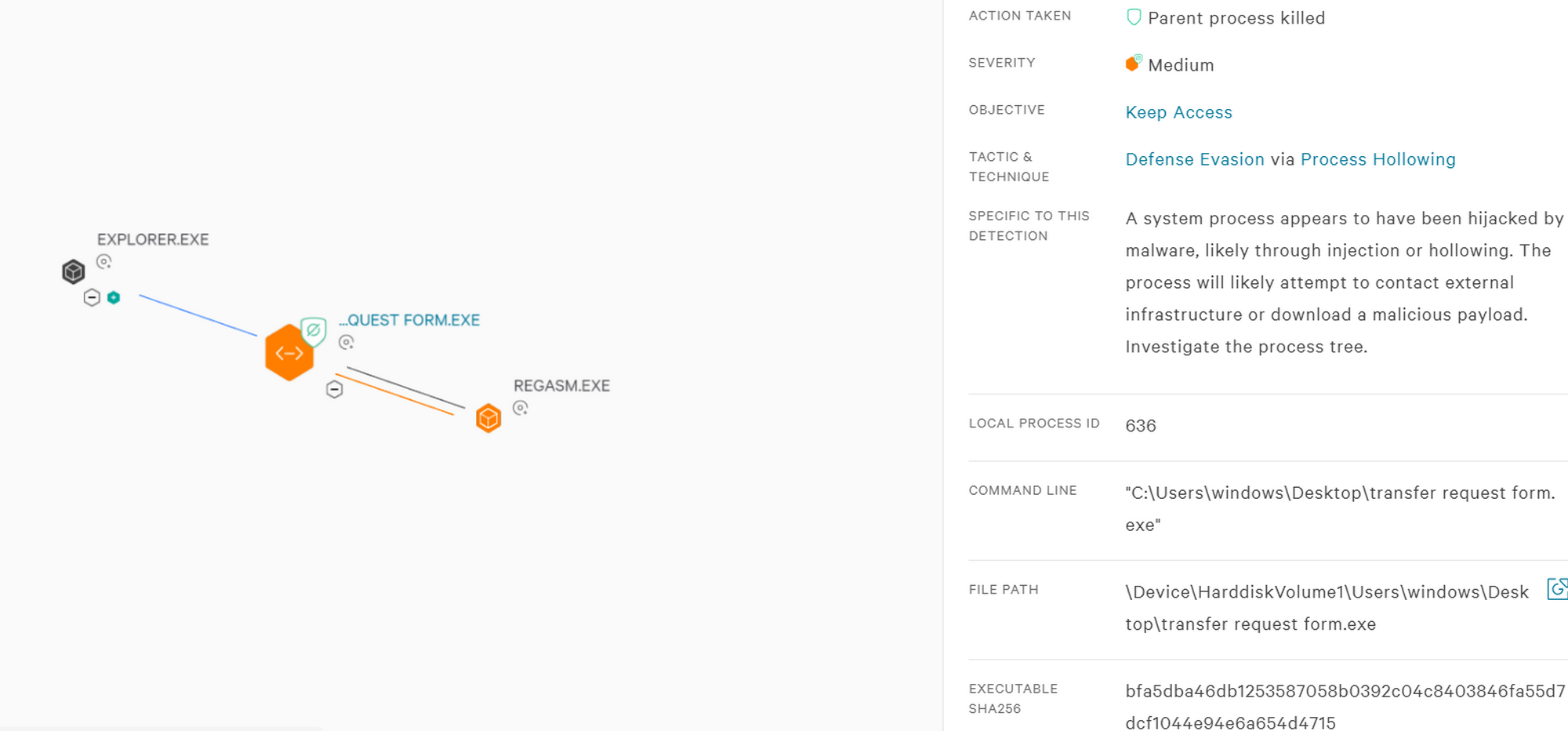Open the external lookup icon next to FILE PATH
1568x731 pixels.
coord(1558,590)
